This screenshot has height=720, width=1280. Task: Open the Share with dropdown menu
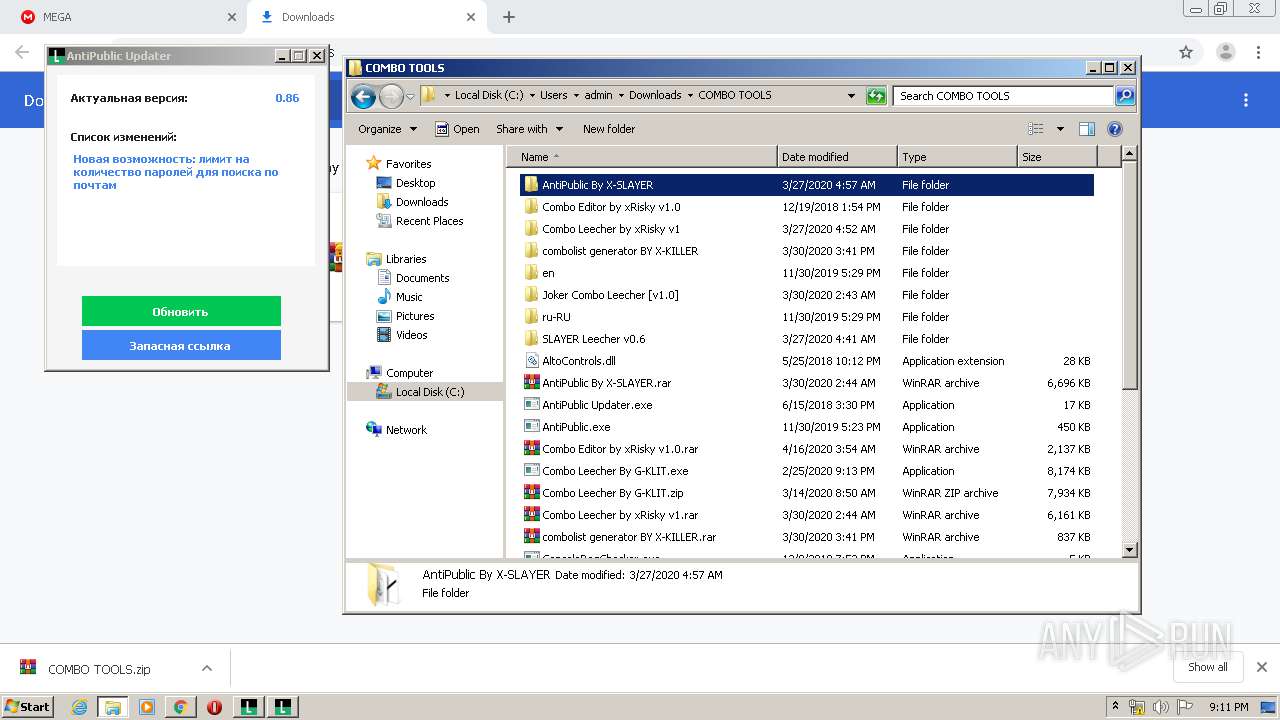pyautogui.click(x=529, y=129)
